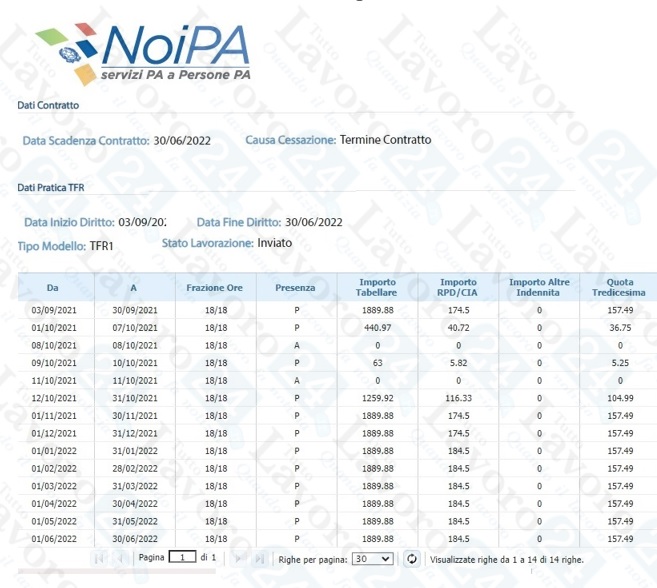Screen dimensions: 657x588
Task: Select the row starting 01/06/2022
Action: (337, 539)
